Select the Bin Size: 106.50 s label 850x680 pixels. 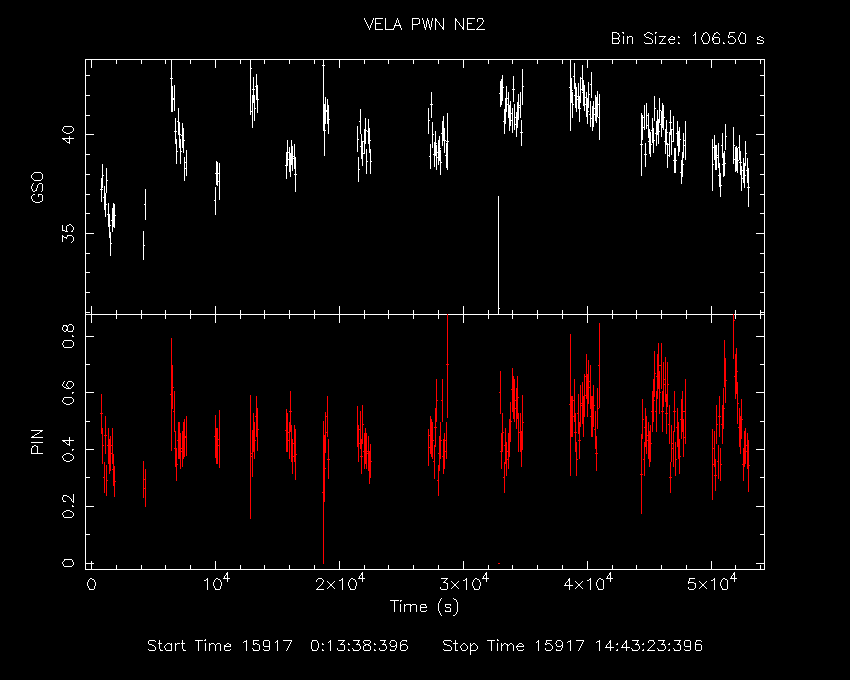(687, 39)
